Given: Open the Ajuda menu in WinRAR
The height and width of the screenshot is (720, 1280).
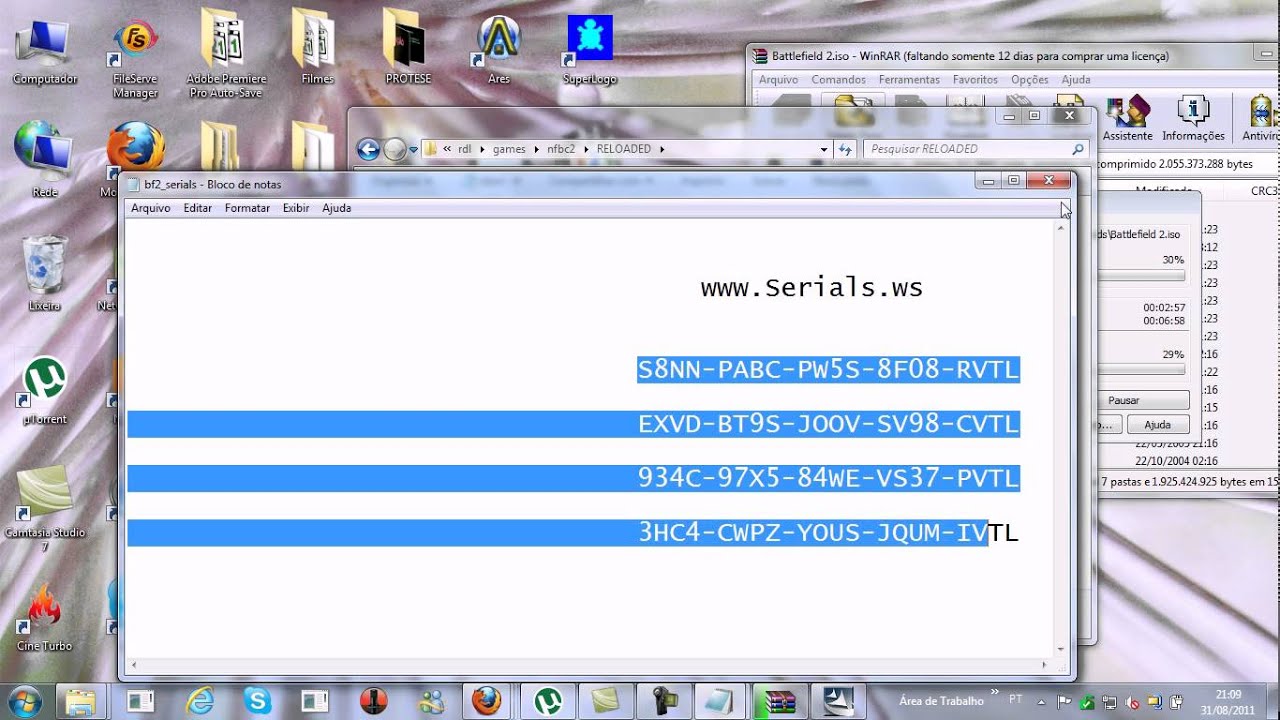Looking at the screenshot, I should (1076, 79).
